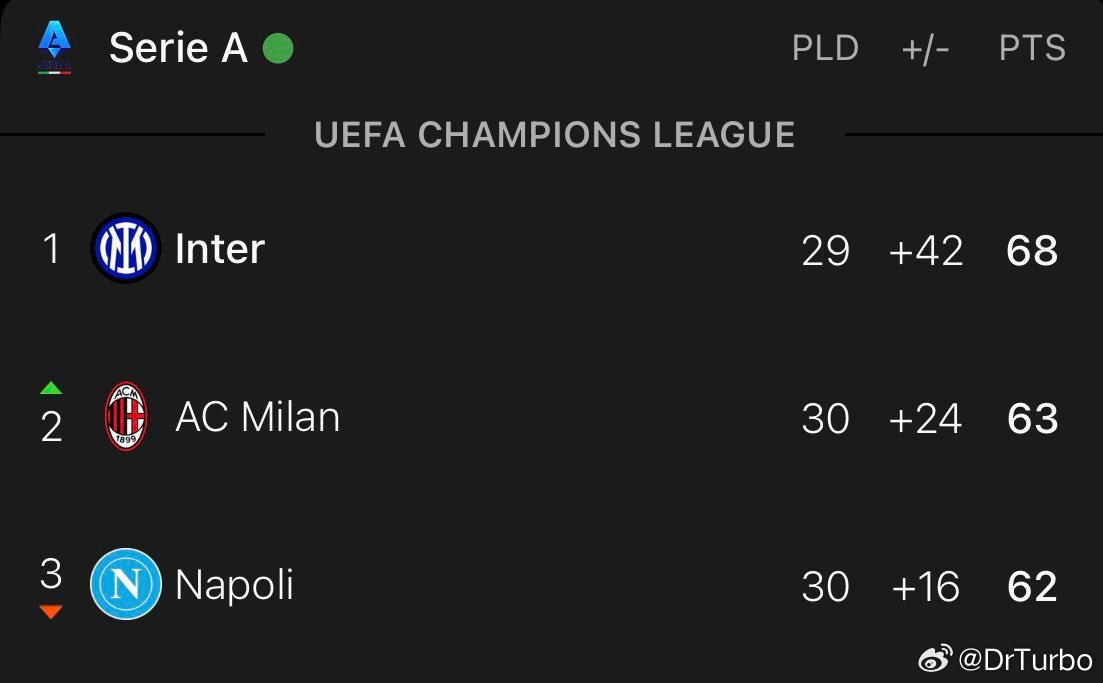Viewport: 1103px width, 683px height.
Task: Click the Weibo logo watermark
Action: click(x=936, y=658)
